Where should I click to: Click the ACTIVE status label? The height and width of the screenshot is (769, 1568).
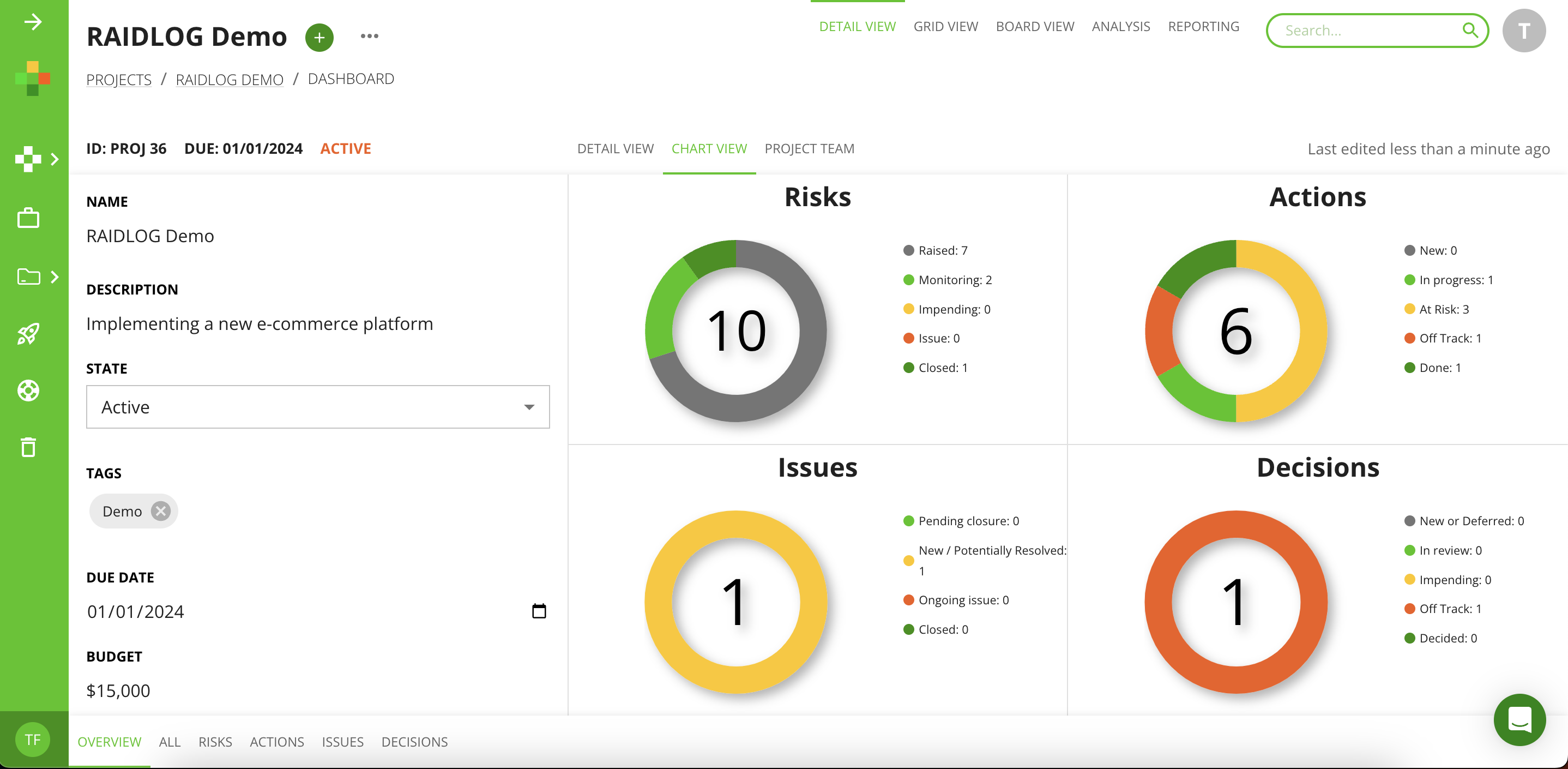pos(345,148)
